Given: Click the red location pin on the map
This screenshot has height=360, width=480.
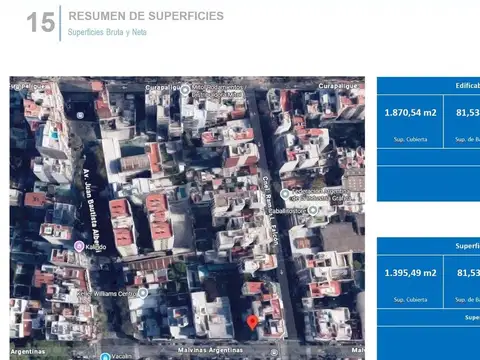Looking at the screenshot, I should (x=252, y=323).
